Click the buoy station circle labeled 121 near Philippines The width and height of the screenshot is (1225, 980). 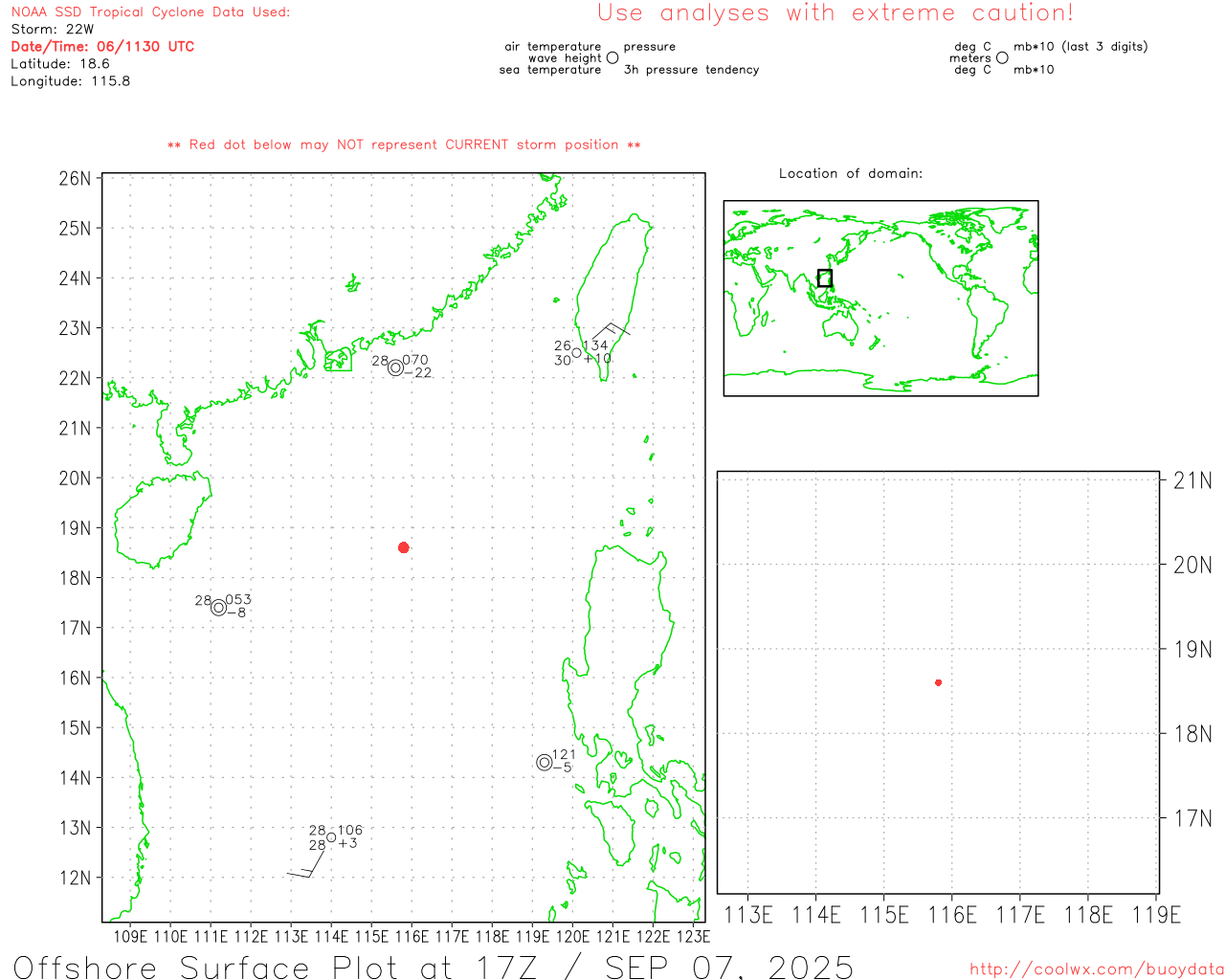pos(545,762)
